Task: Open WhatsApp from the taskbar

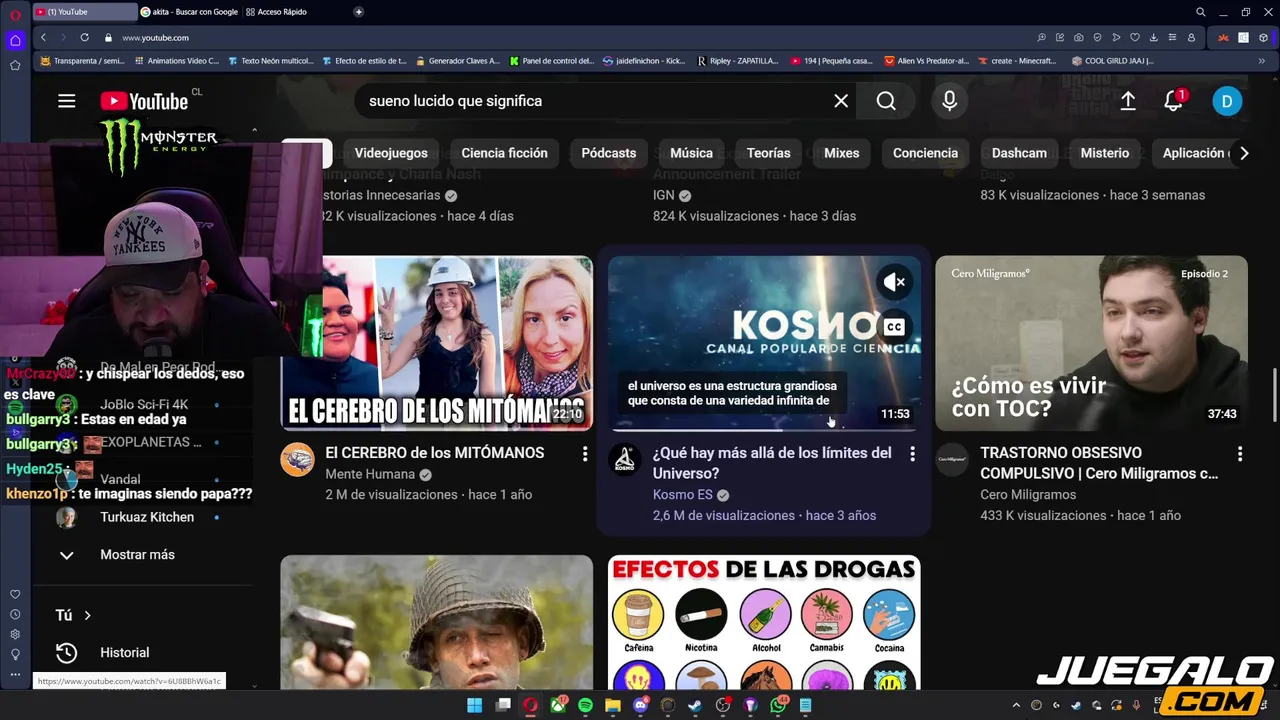Action: (x=778, y=706)
